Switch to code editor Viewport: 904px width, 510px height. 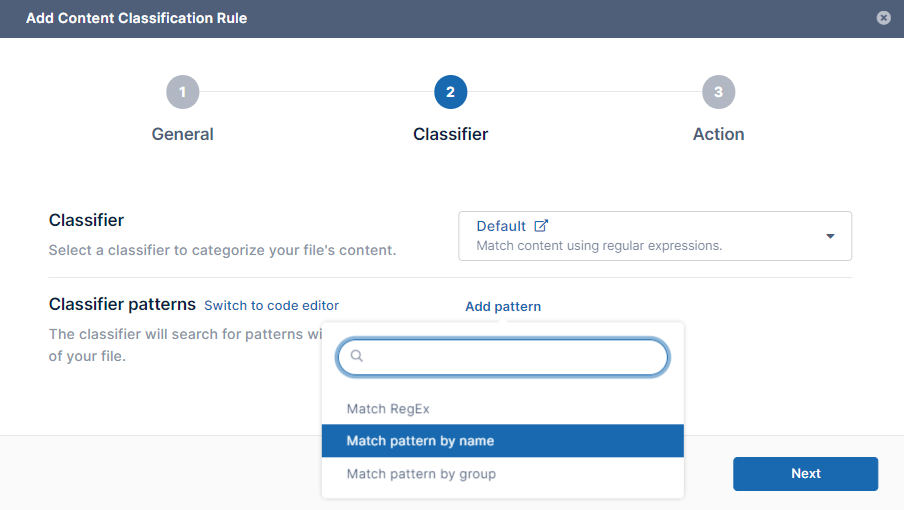271,306
